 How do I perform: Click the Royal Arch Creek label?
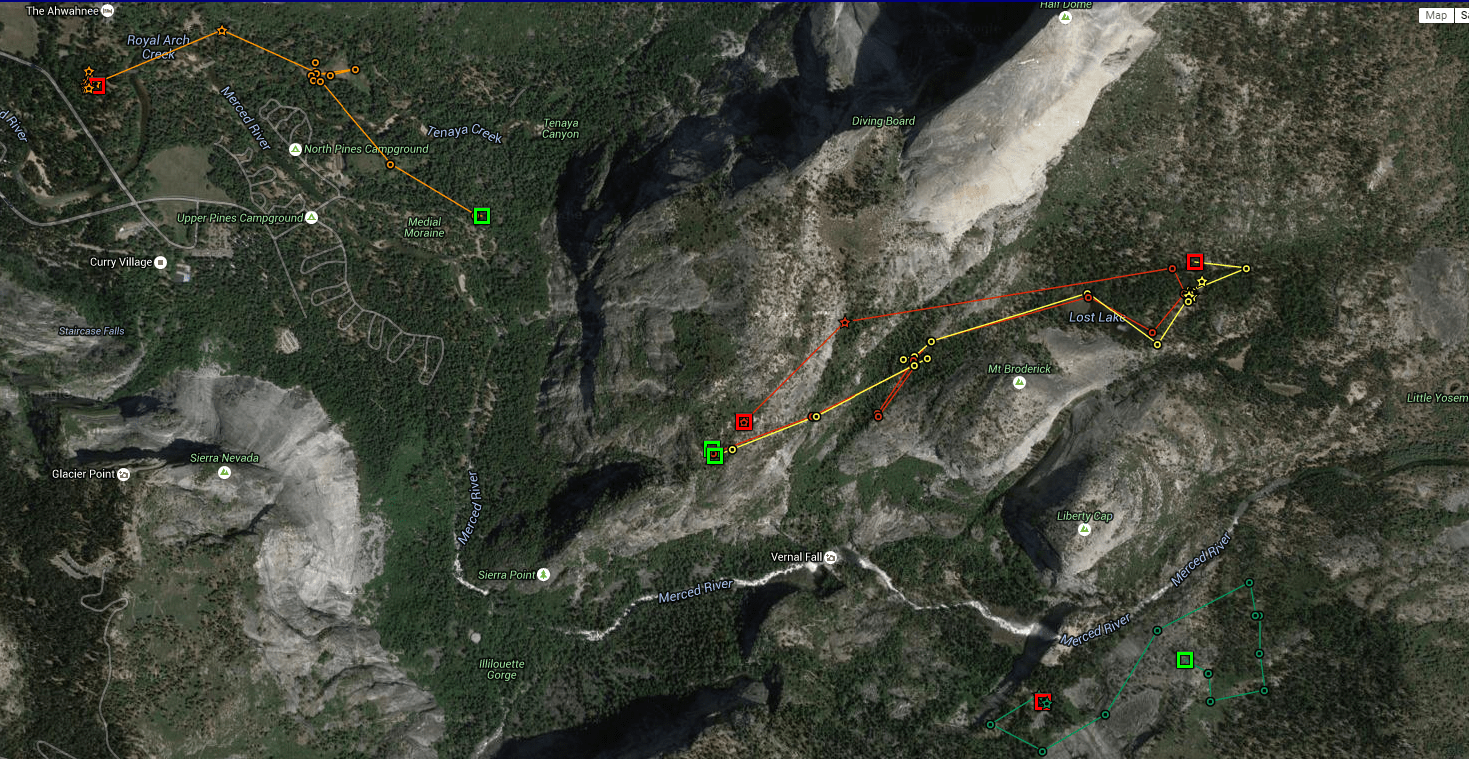pos(158,47)
